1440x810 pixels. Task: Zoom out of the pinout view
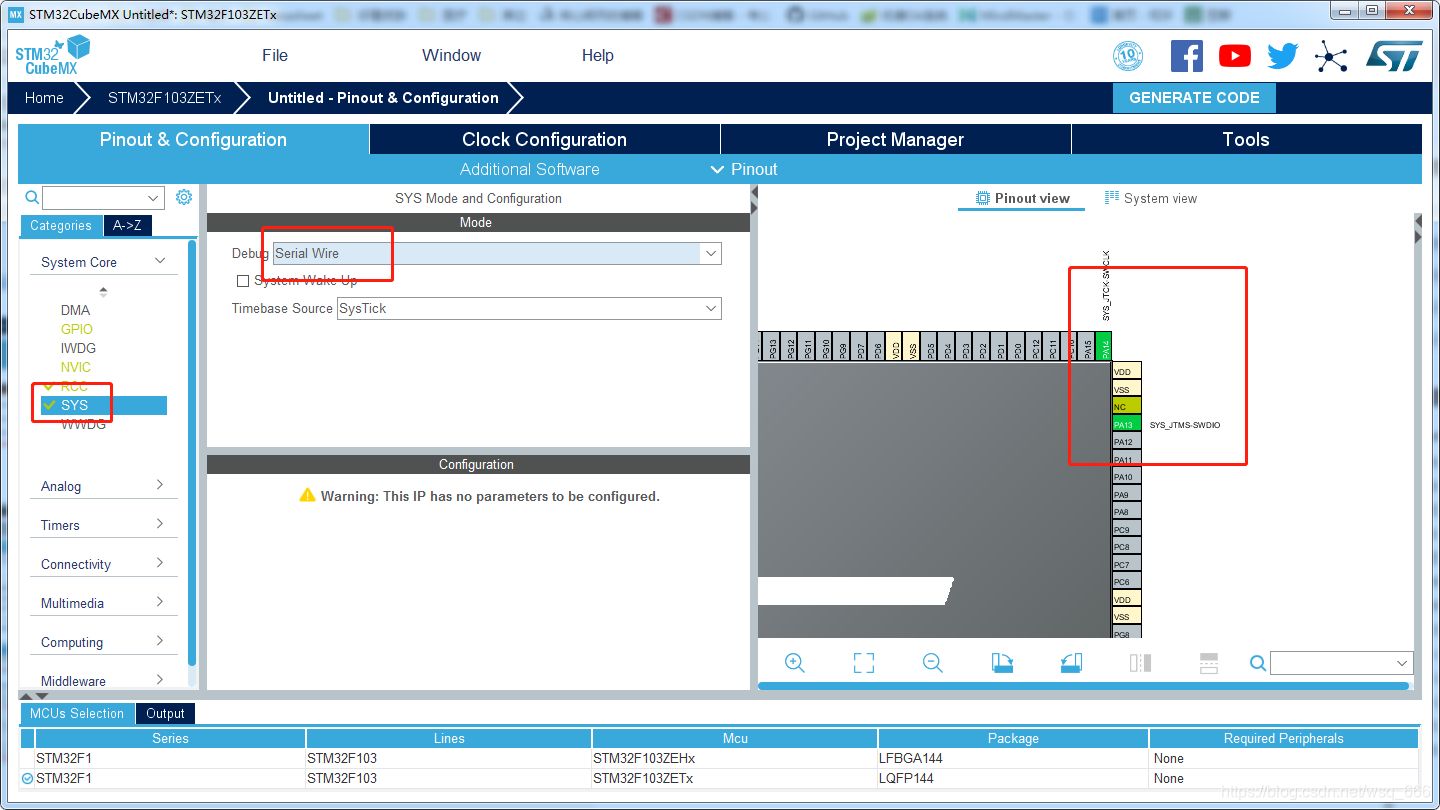coord(933,663)
